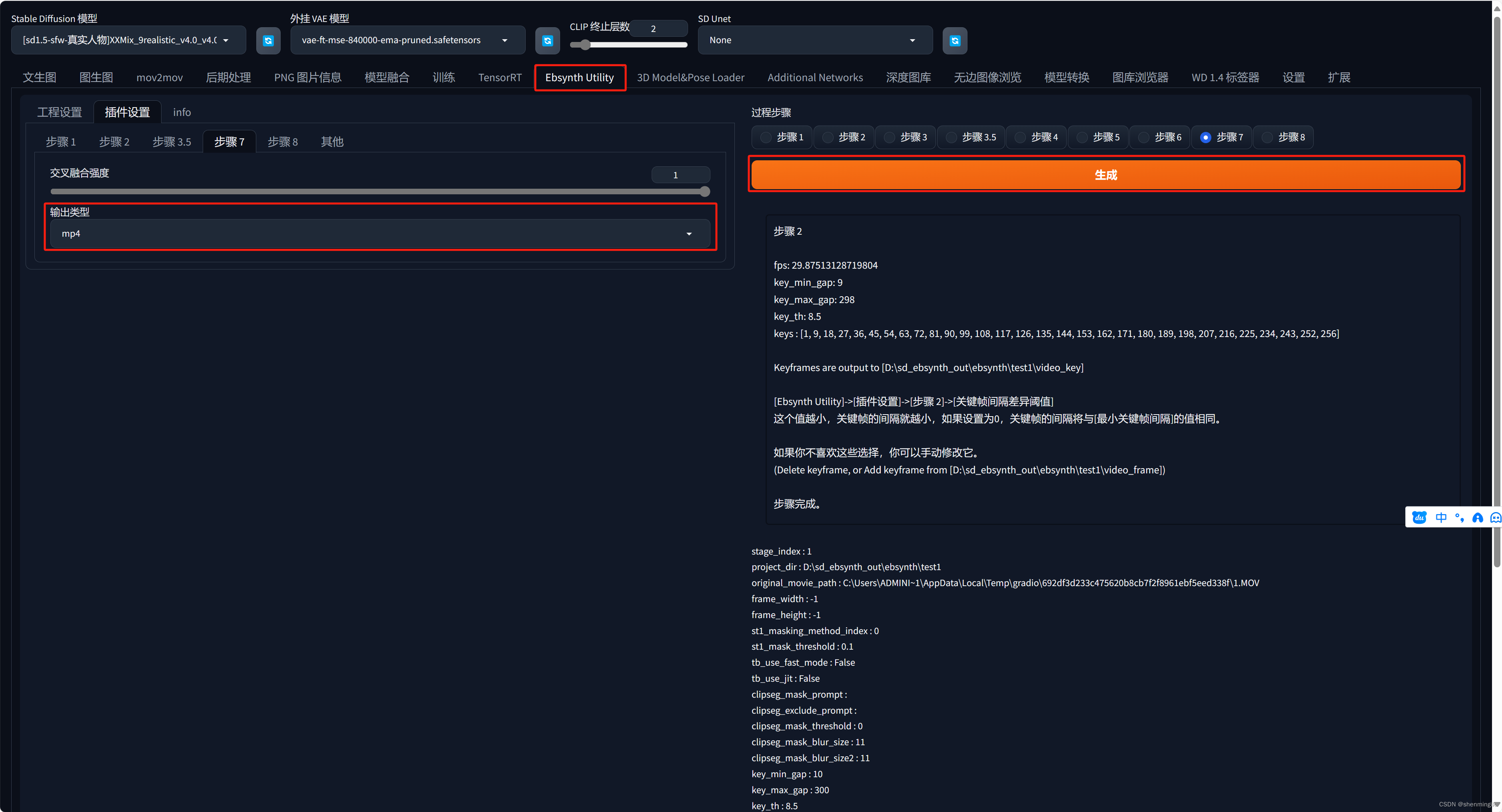Select process step 步骤 7 radio
Image resolution: width=1502 pixels, height=812 pixels.
click(x=1221, y=137)
